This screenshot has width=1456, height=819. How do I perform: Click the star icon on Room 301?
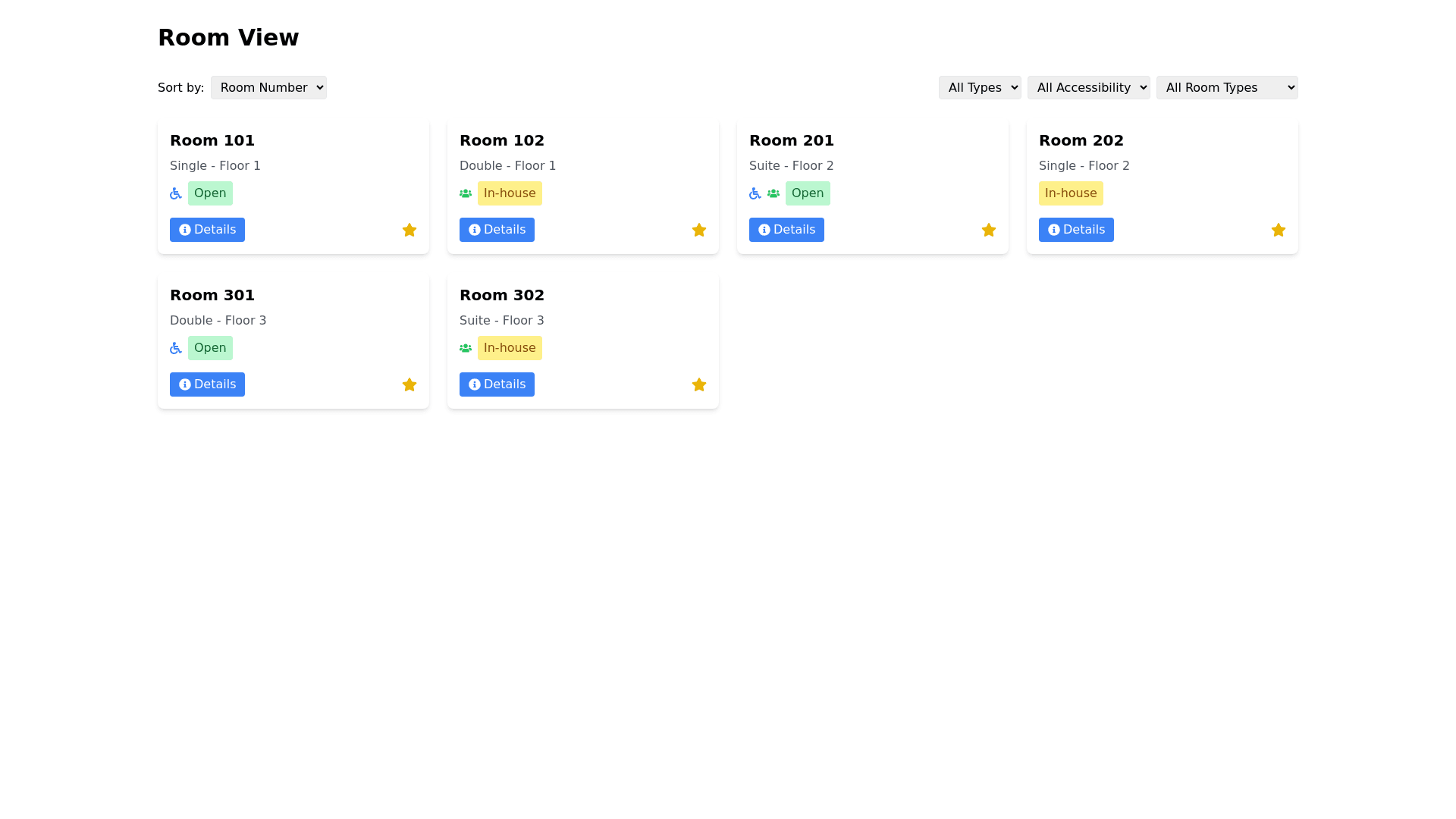pos(409,384)
